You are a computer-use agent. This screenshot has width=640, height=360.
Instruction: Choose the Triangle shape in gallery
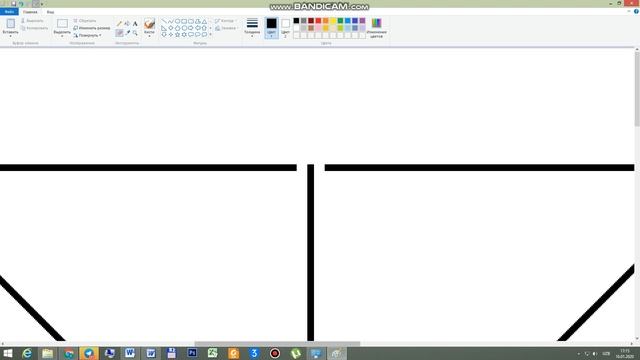(x=204, y=21)
